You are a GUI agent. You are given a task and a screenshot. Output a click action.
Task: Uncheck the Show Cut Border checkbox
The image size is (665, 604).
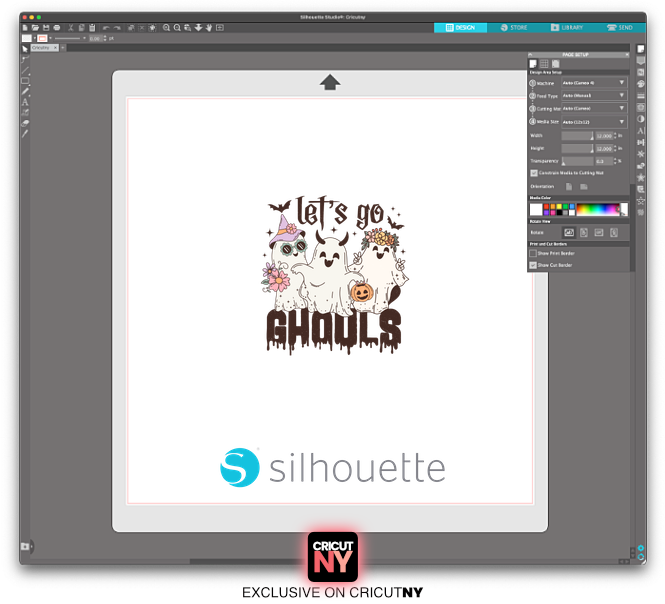pos(533,265)
